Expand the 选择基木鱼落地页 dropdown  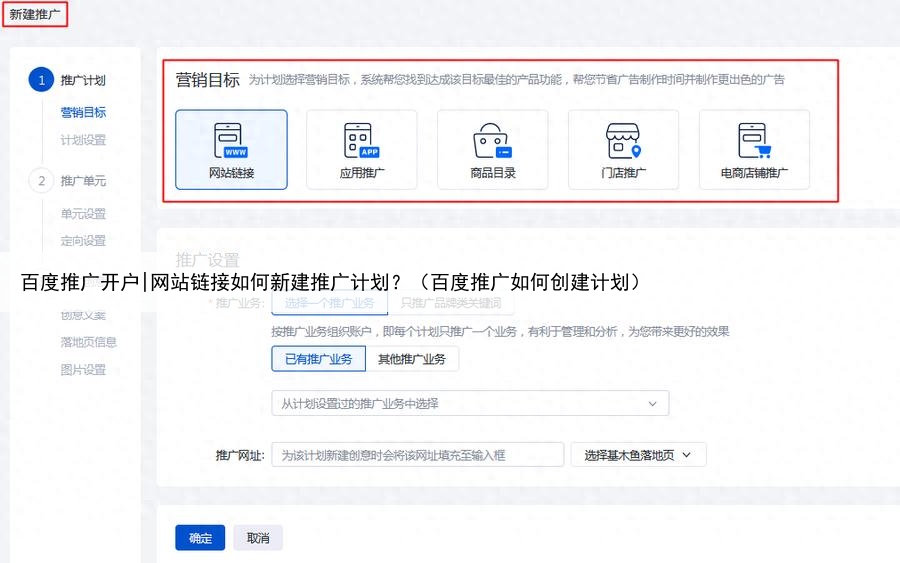pyautogui.click(x=638, y=455)
